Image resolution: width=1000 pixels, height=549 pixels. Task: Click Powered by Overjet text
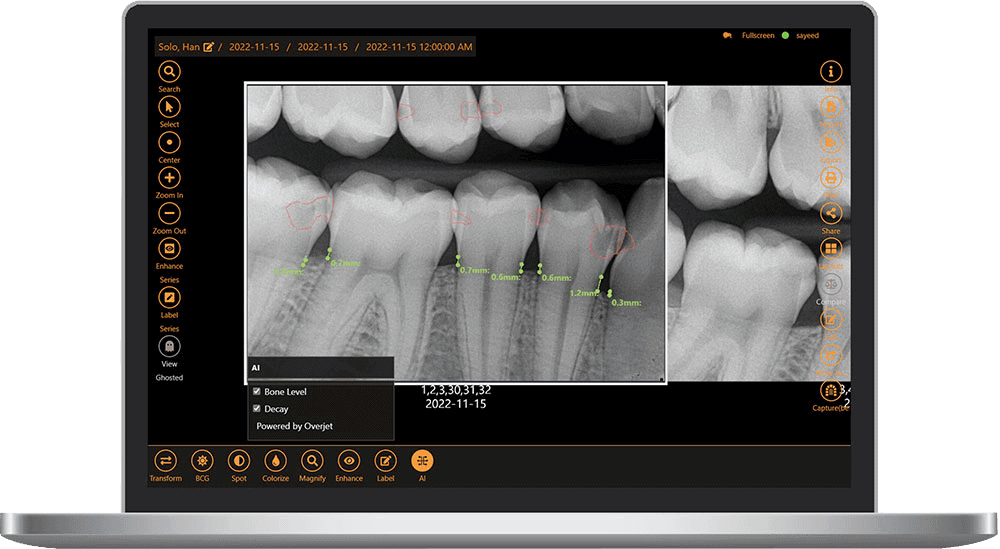tap(295, 426)
